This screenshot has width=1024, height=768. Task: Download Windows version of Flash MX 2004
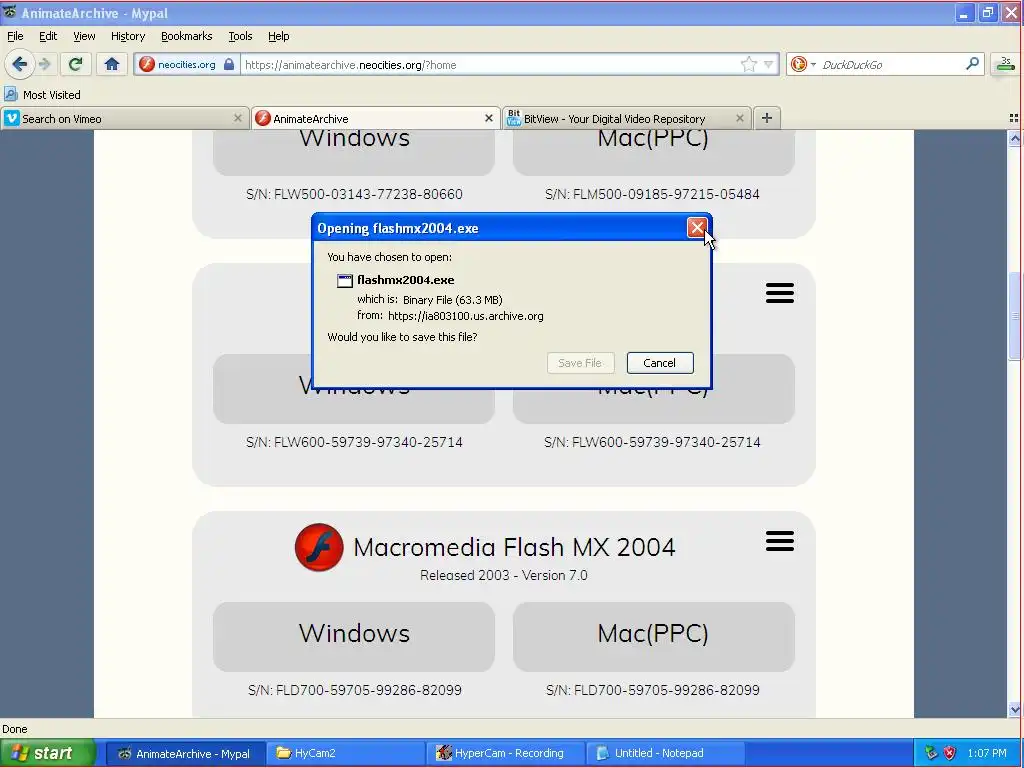click(354, 636)
